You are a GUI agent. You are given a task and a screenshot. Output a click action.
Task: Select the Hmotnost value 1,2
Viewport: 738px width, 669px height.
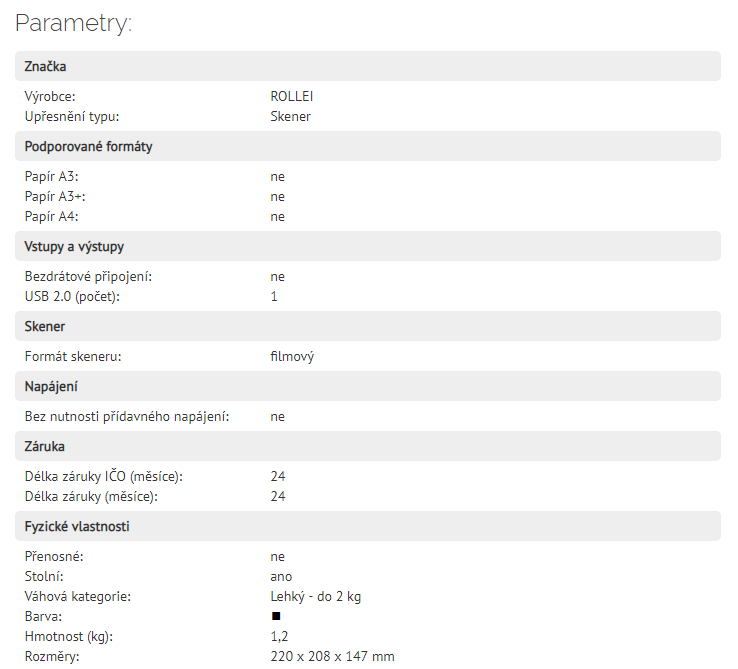pos(279,636)
